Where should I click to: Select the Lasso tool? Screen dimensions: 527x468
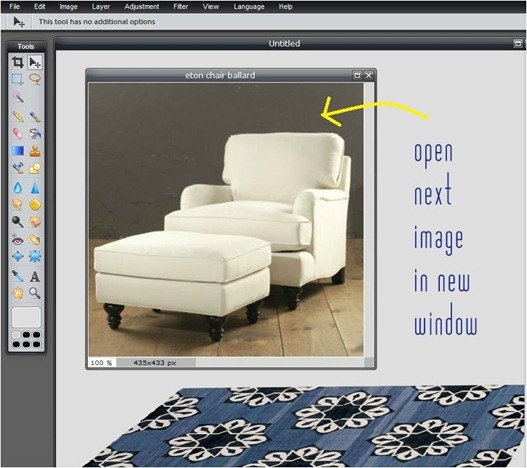35,79
